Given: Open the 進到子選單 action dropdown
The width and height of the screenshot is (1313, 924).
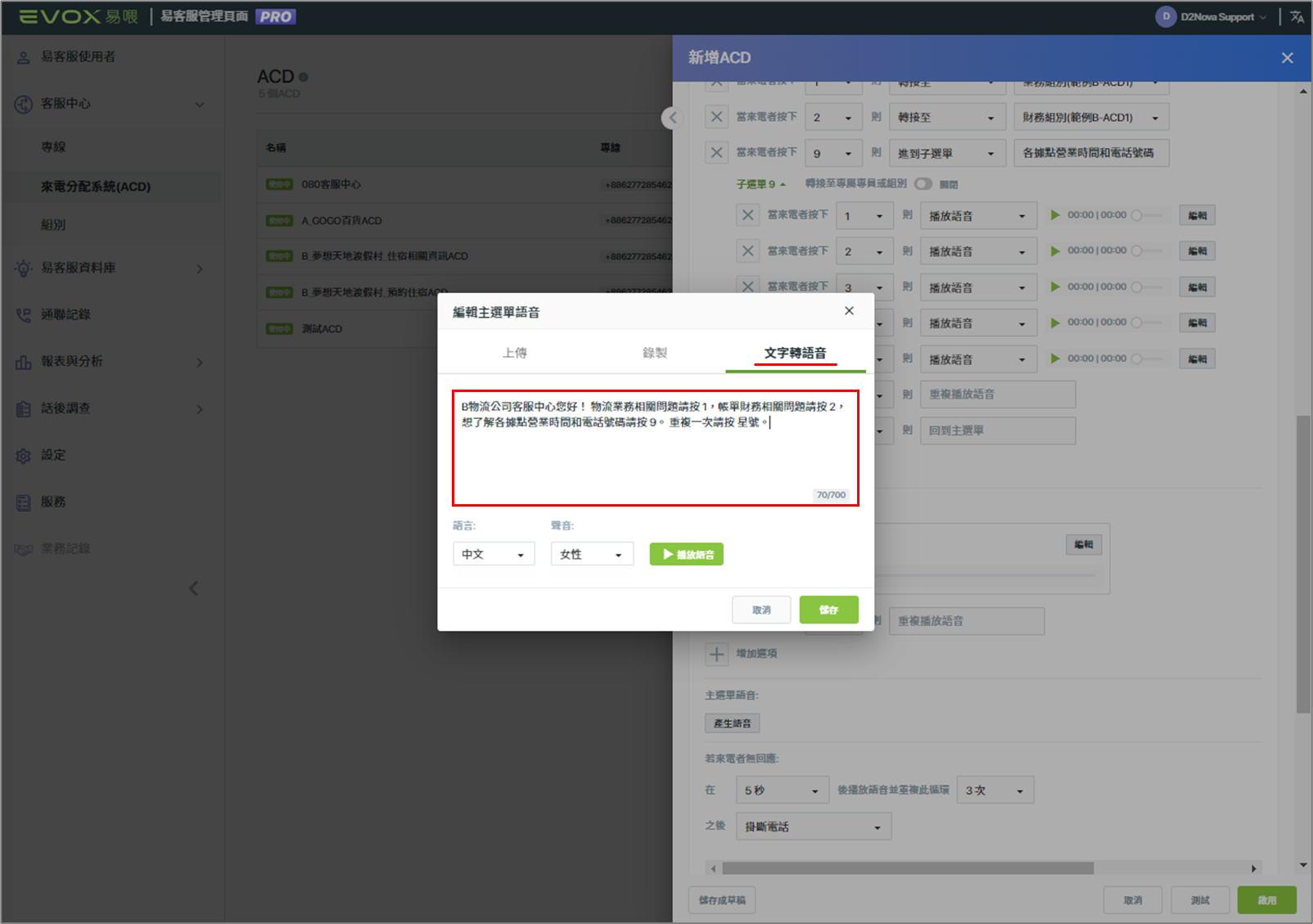Looking at the screenshot, I should coord(947,153).
